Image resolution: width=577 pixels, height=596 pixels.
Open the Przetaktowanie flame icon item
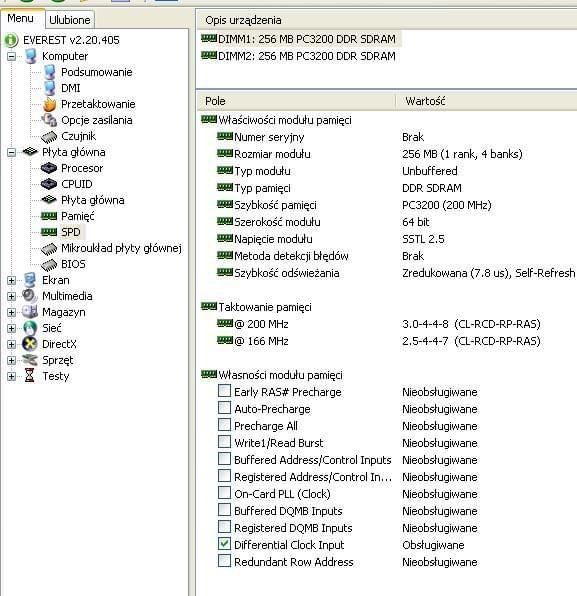pyautogui.click(x=49, y=104)
